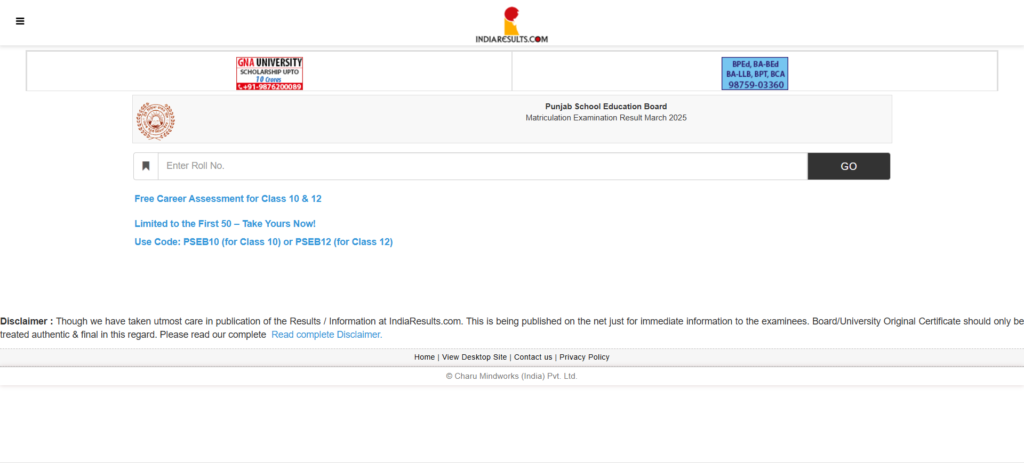
Task: Click the Punjab School Education Board emblem
Action: point(154,119)
